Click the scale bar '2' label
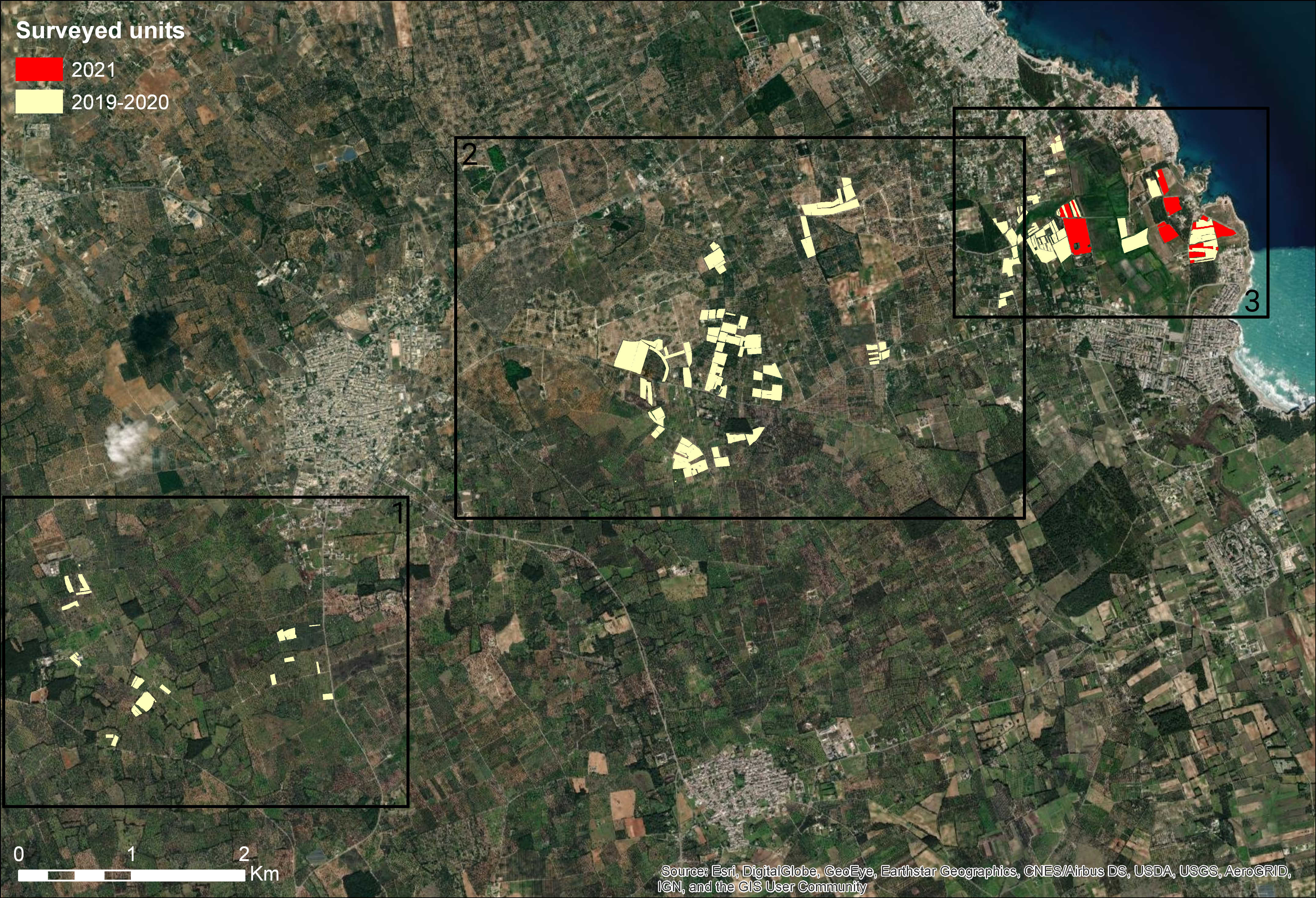 click(x=244, y=853)
